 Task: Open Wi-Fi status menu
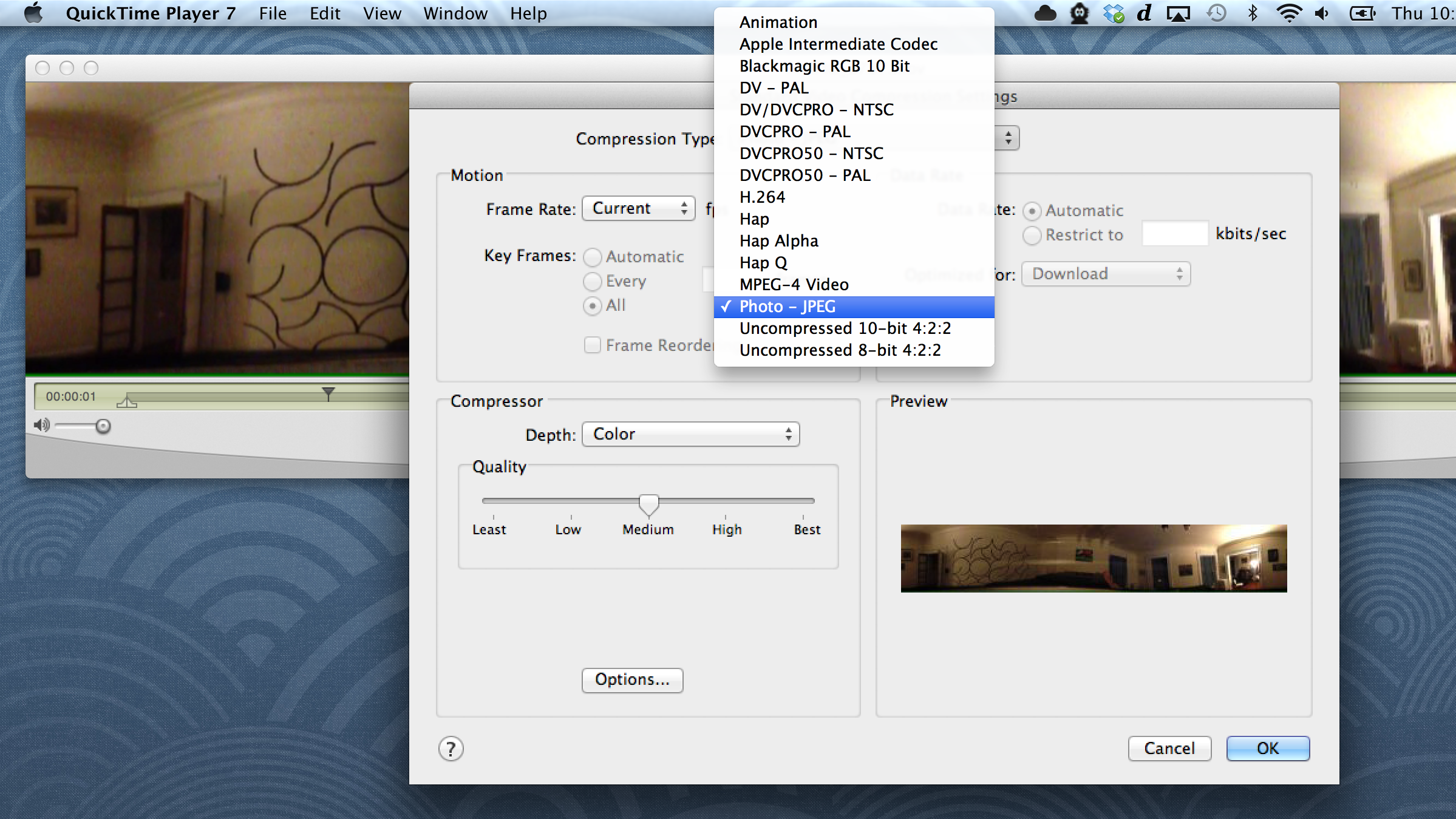pos(1288,13)
